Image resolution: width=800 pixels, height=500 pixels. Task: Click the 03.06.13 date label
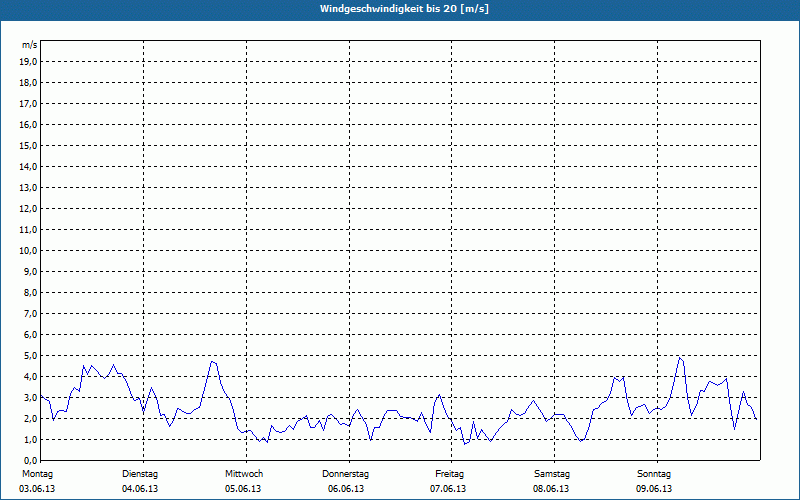(37, 489)
